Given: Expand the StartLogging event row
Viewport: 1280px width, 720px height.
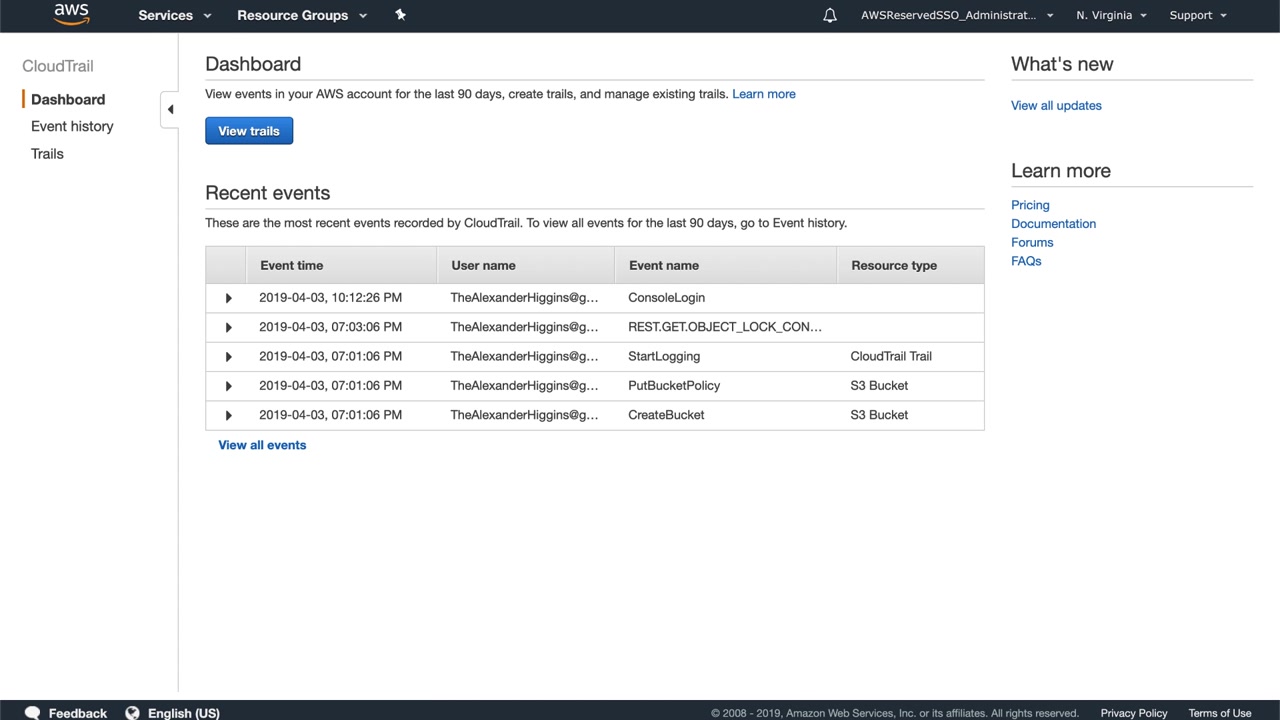Looking at the screenshot, I should click(x=228, y=356).
